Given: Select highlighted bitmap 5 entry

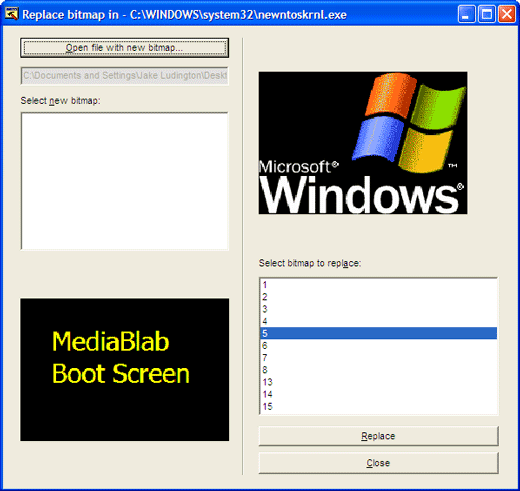Looking at the screenshot, I should [x=378, y=333].
